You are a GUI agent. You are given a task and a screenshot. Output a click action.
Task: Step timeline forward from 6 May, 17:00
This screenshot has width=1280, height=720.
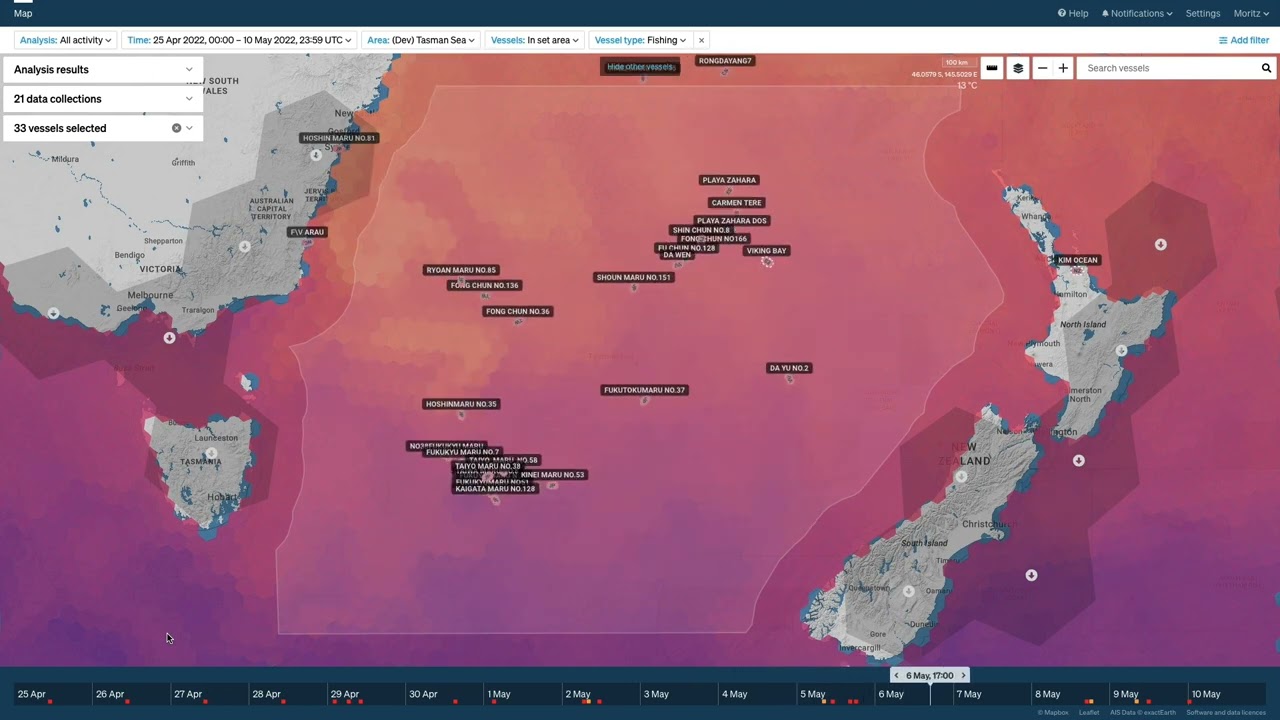click(963, 676)
